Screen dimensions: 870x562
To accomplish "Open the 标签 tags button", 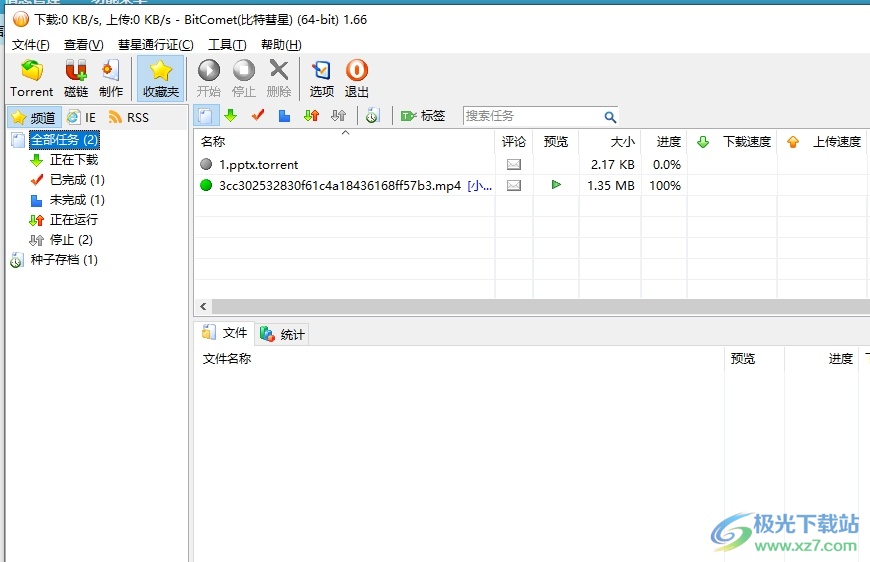I will 423,115.
